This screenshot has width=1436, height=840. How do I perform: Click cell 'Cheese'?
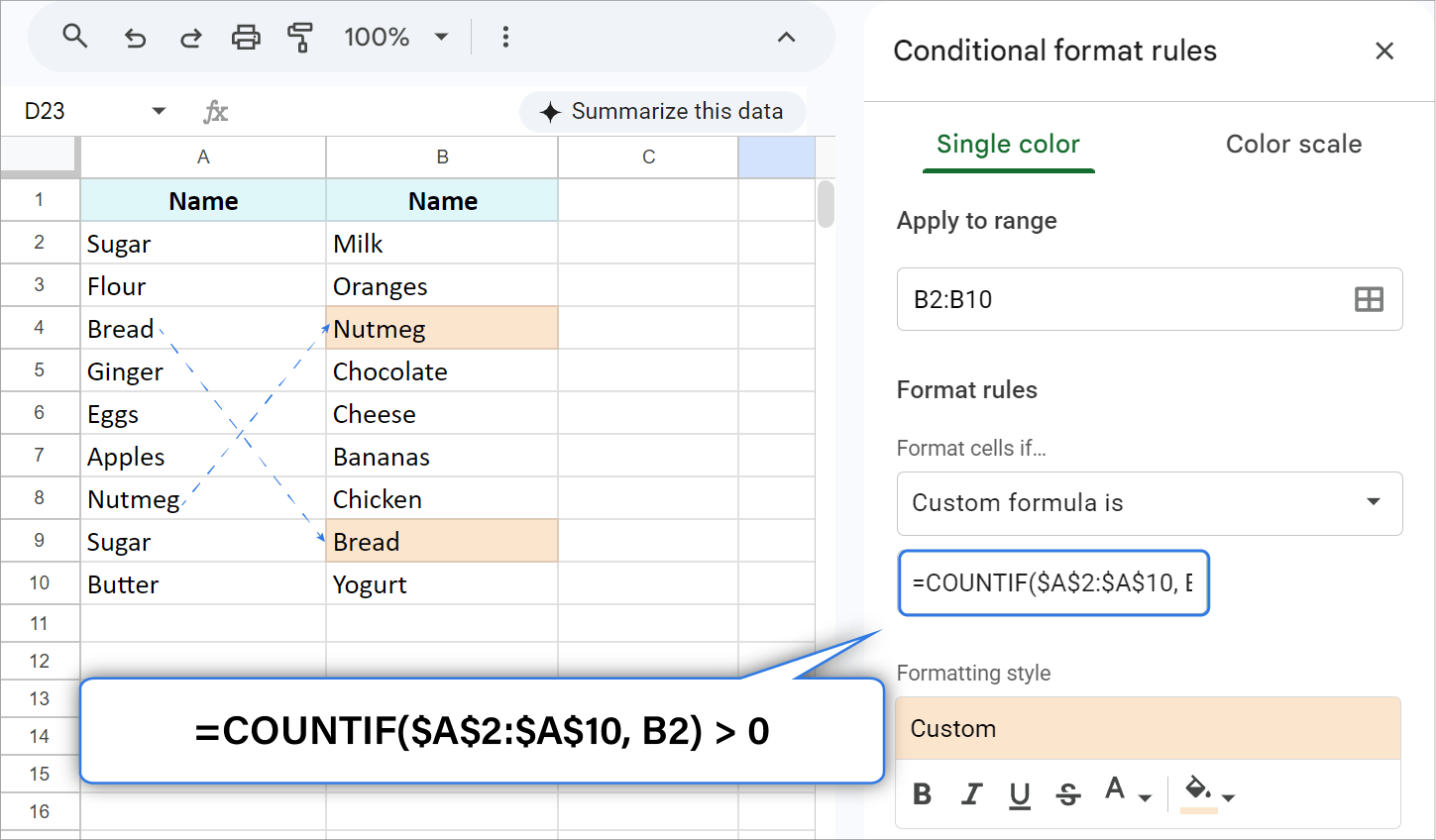click(442, 413)
